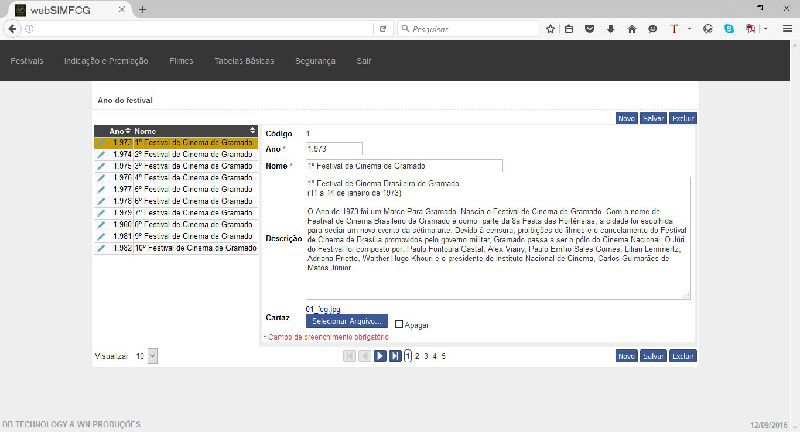Click the edit pencil for the 1974 festival row
This screenshot has width=800, height=432.
click(x=101, y=155)
